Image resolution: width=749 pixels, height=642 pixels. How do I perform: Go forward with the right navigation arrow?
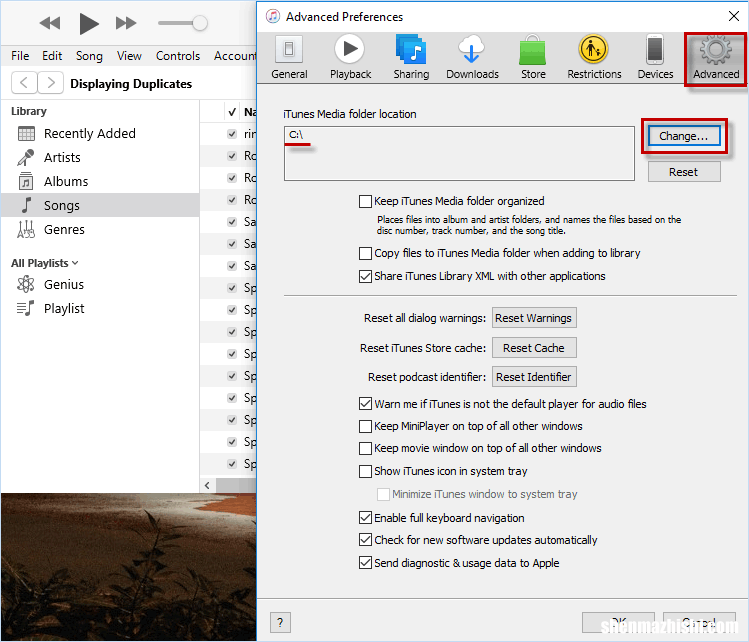[x=50, y=83]
